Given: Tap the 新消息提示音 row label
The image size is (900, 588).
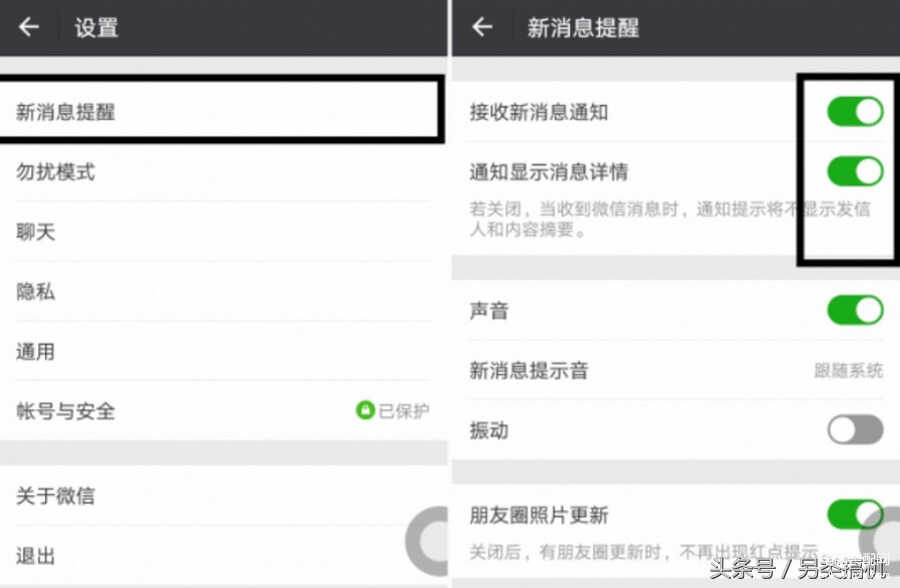Looking at the screenshot, I should pyautogui.click(x=529, y=370).
